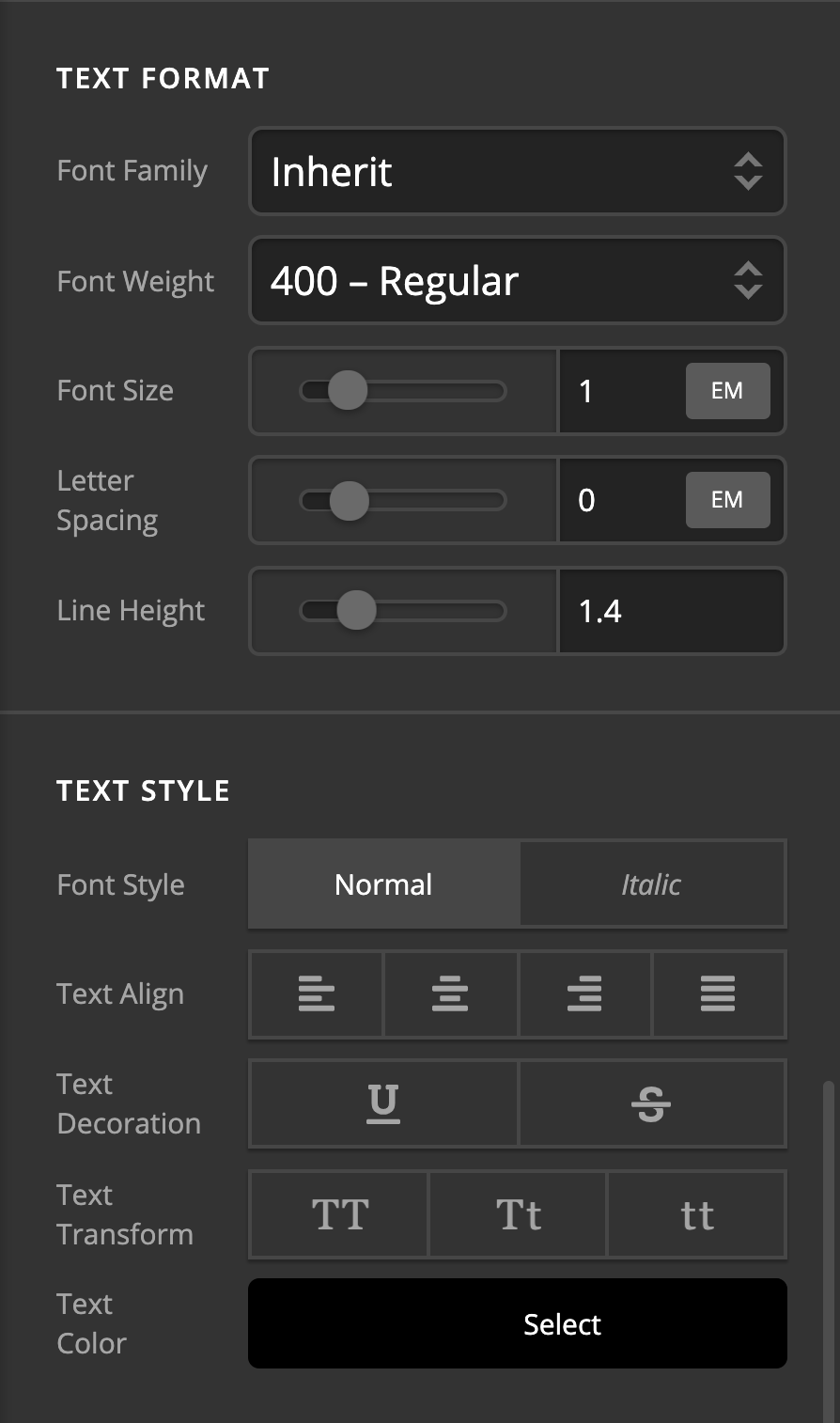Toggle strikethrough text decoration

click(x=651, y=1103)
